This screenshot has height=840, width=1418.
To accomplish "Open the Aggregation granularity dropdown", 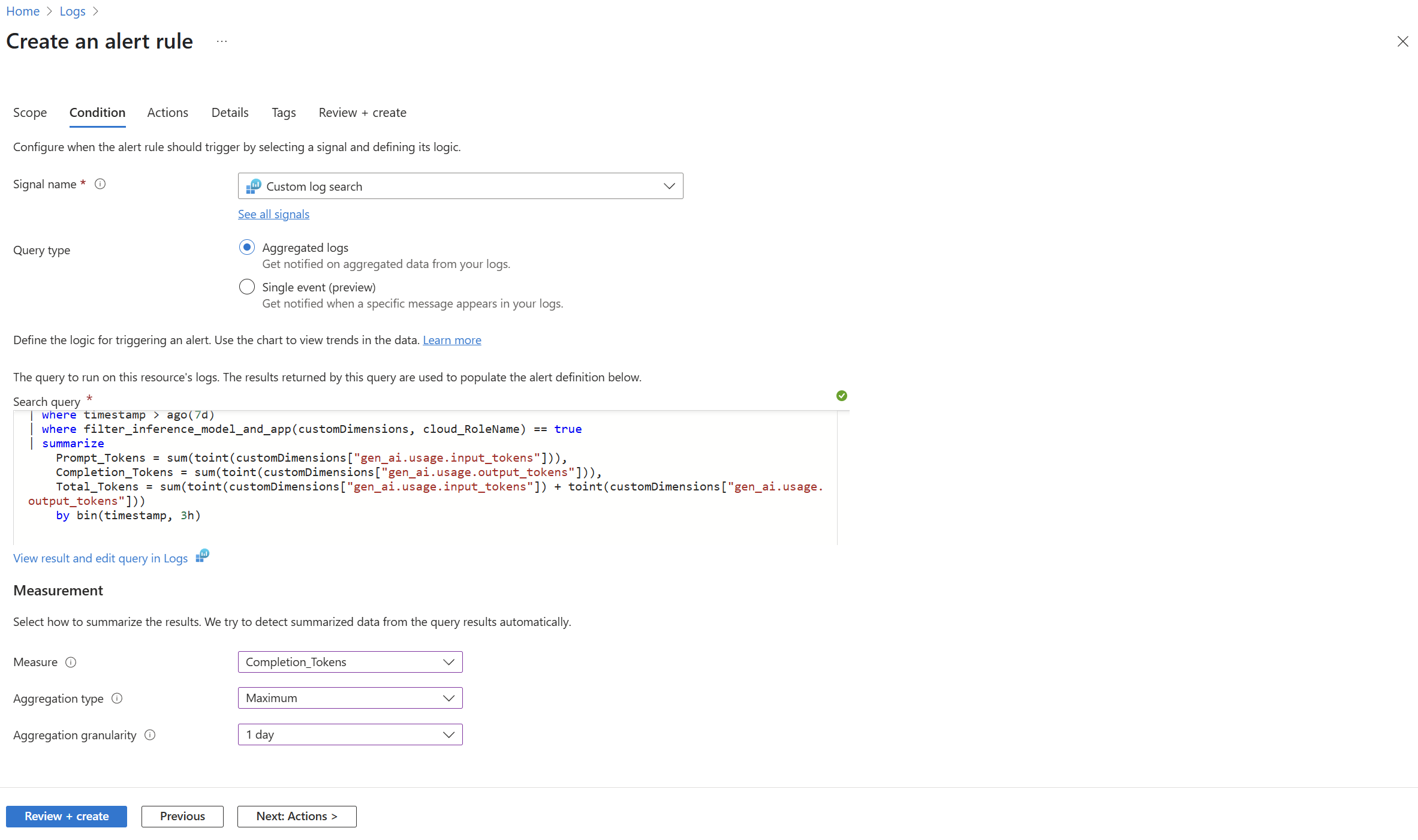I will (x=350, y=734).
